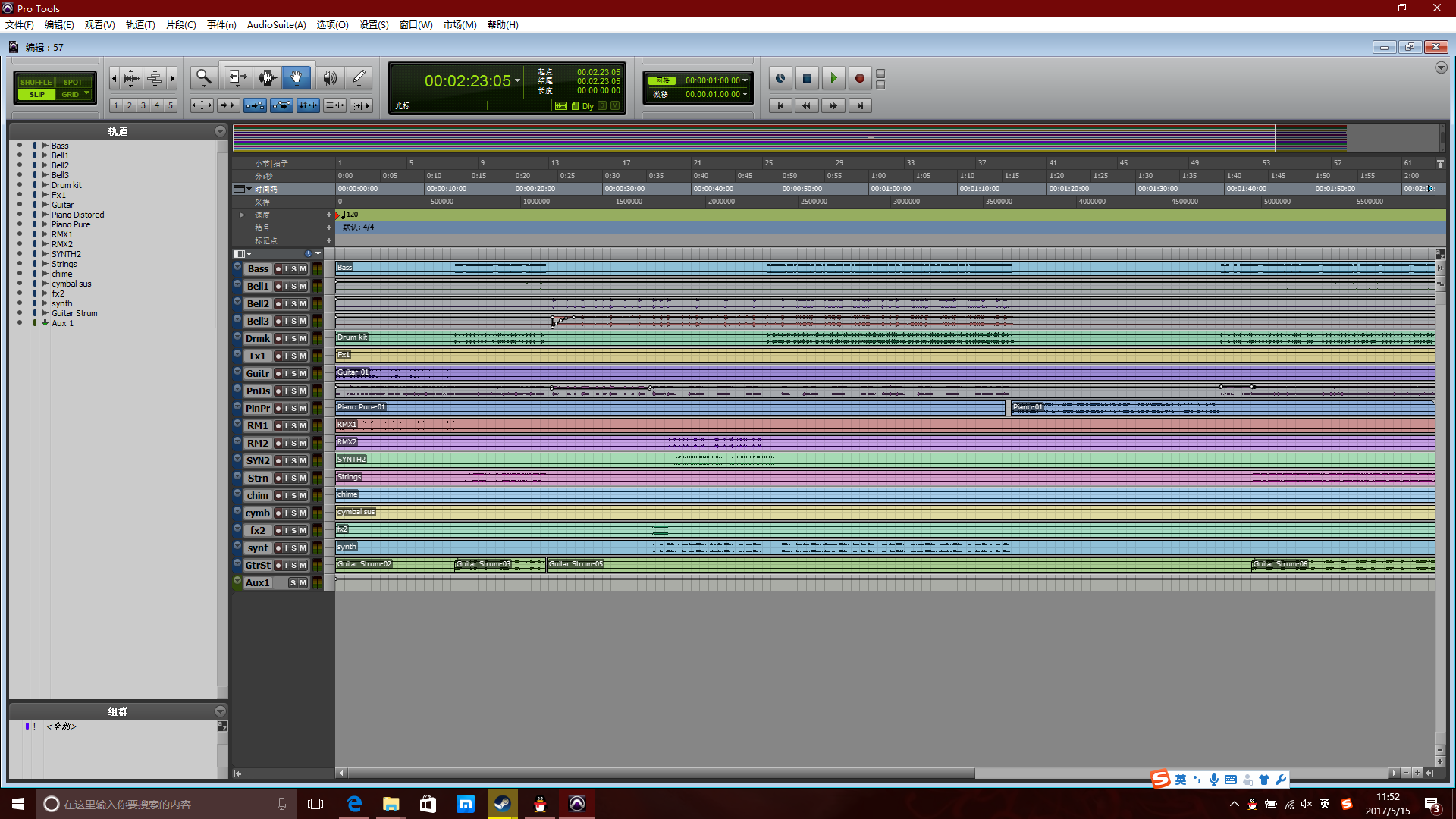Open File Explorer from taskbar
The height and width of the screenshot is (819, 1456).
point(391,804)
